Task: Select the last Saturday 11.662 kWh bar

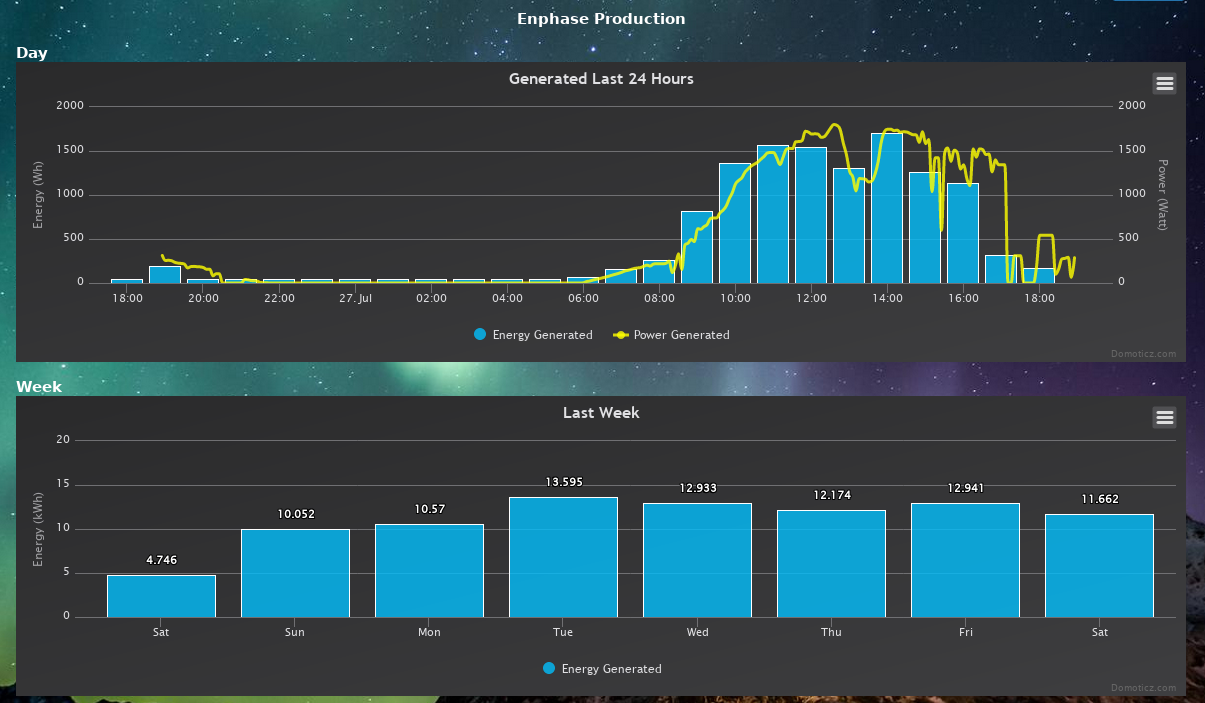Action: pyautogui.click(x=1099, y=566)
